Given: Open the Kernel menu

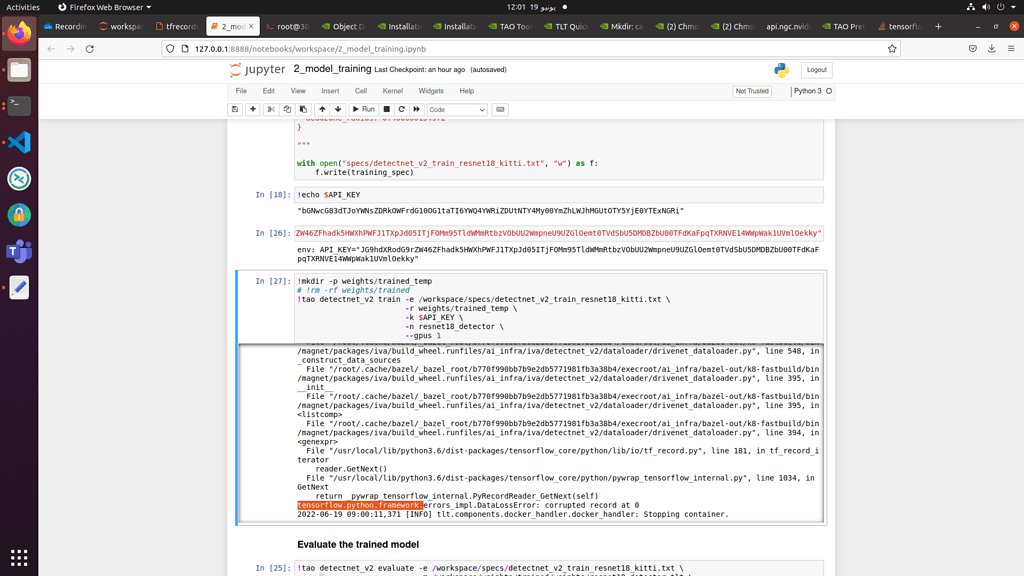Looking at the screenshot, I should [392, 91].
